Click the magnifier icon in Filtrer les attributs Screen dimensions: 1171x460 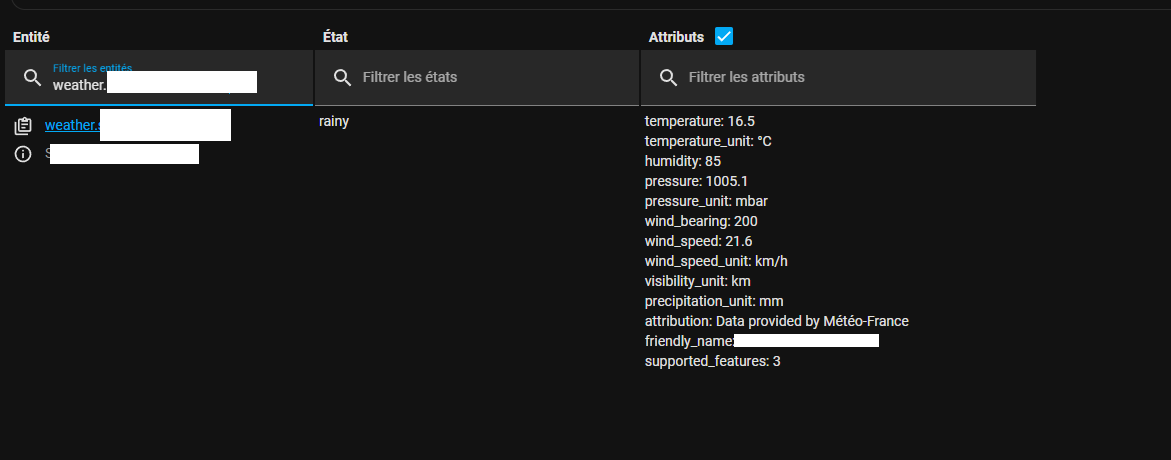tap(668, 78)
